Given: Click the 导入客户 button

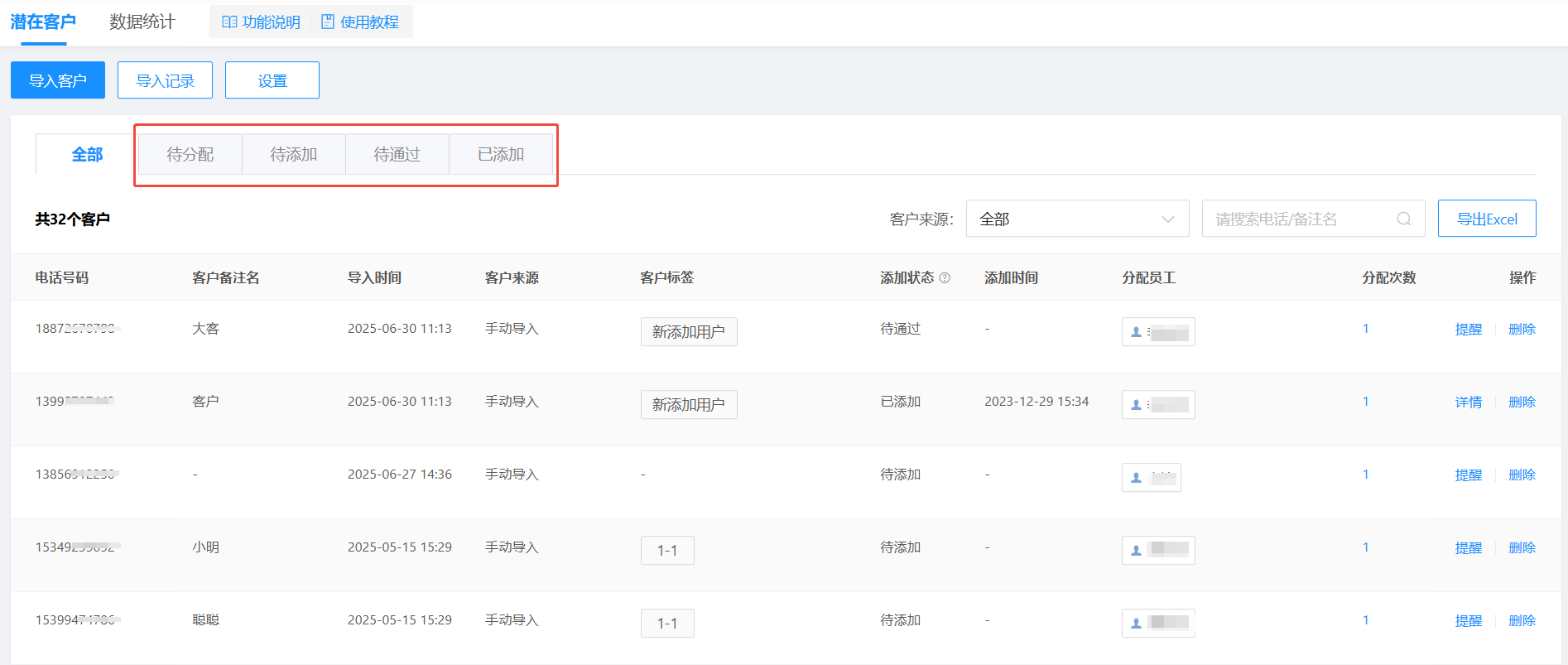Looking at the screenshot, I should coord(58,80).
